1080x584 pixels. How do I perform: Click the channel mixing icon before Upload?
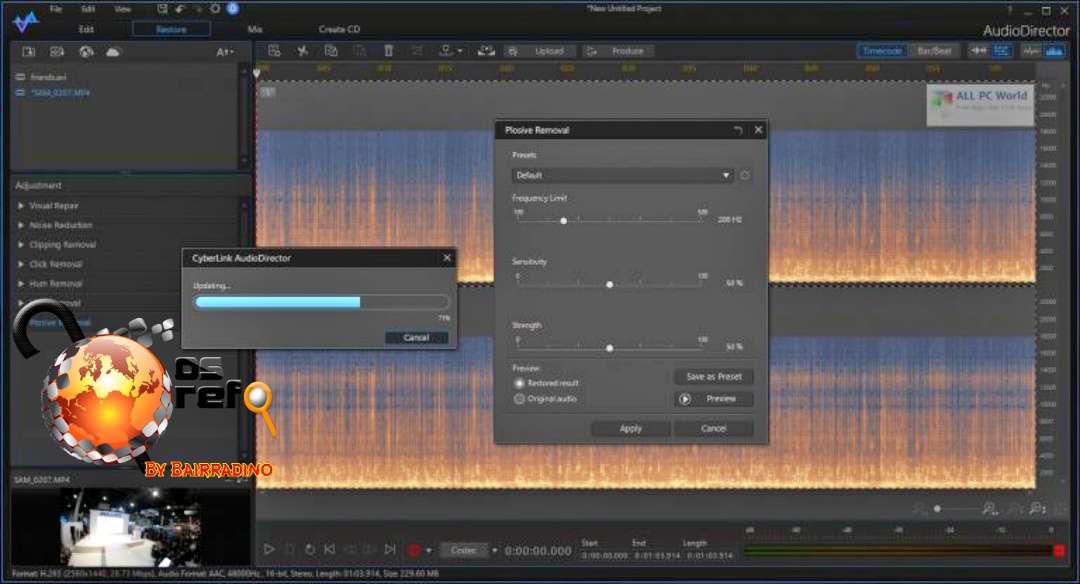click(486, 51)
